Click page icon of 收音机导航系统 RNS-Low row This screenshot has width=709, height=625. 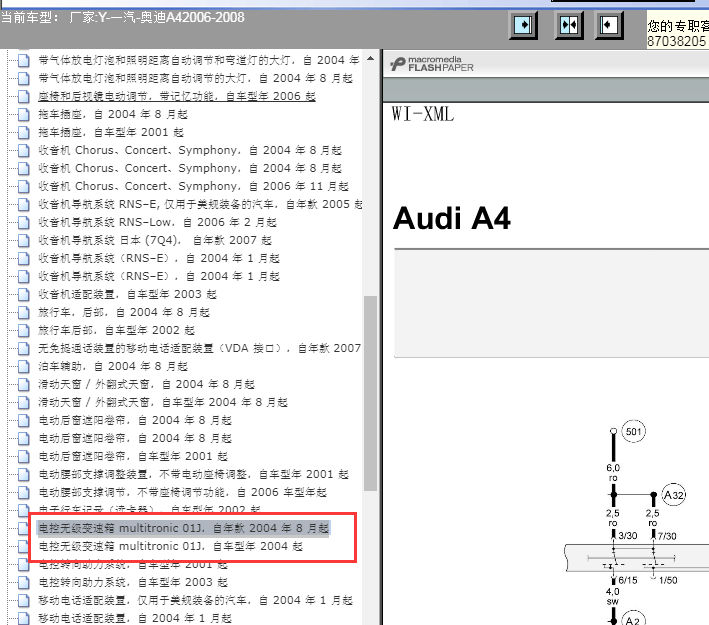click(24, 222)
